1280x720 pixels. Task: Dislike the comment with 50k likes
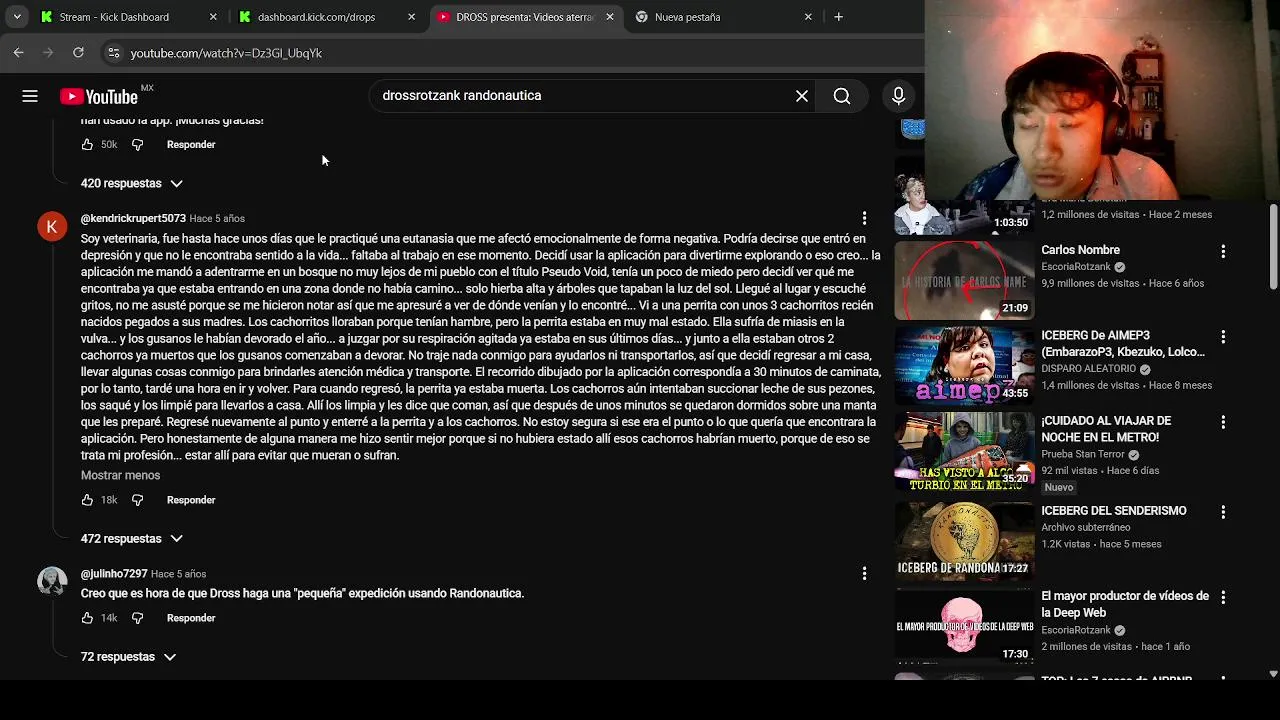click(138, 144)
